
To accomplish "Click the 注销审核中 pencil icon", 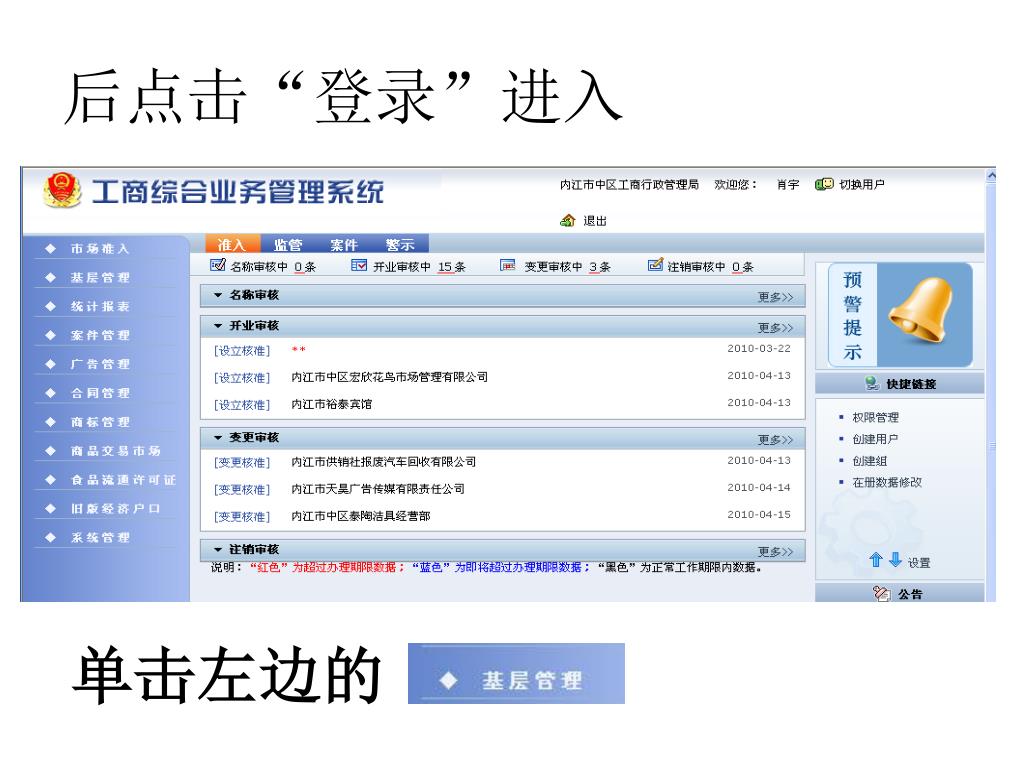I will point(655,264).
